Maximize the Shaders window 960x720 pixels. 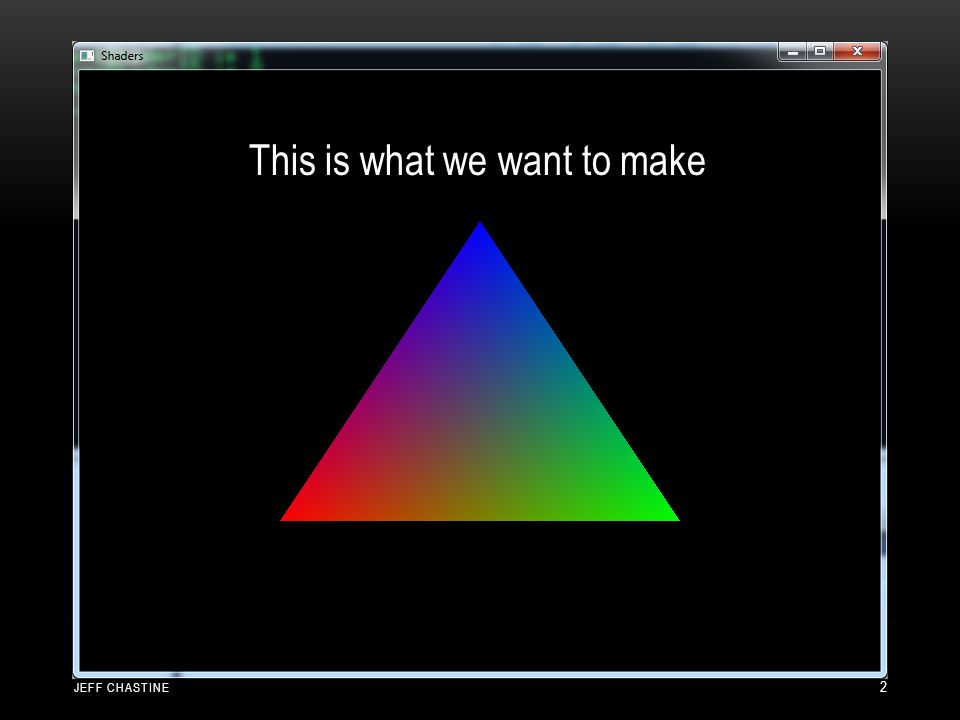point(820,52)
